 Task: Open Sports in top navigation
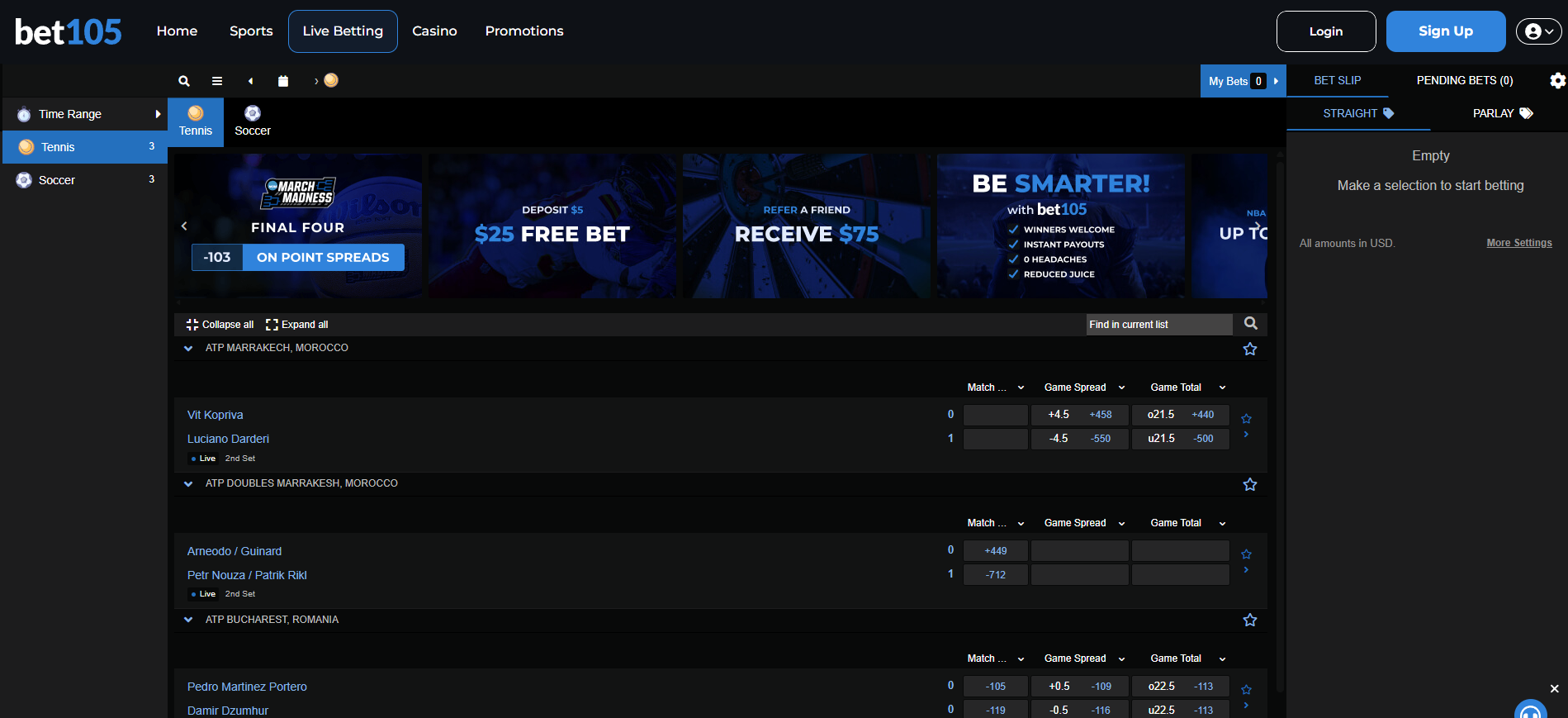click(251, 31)
